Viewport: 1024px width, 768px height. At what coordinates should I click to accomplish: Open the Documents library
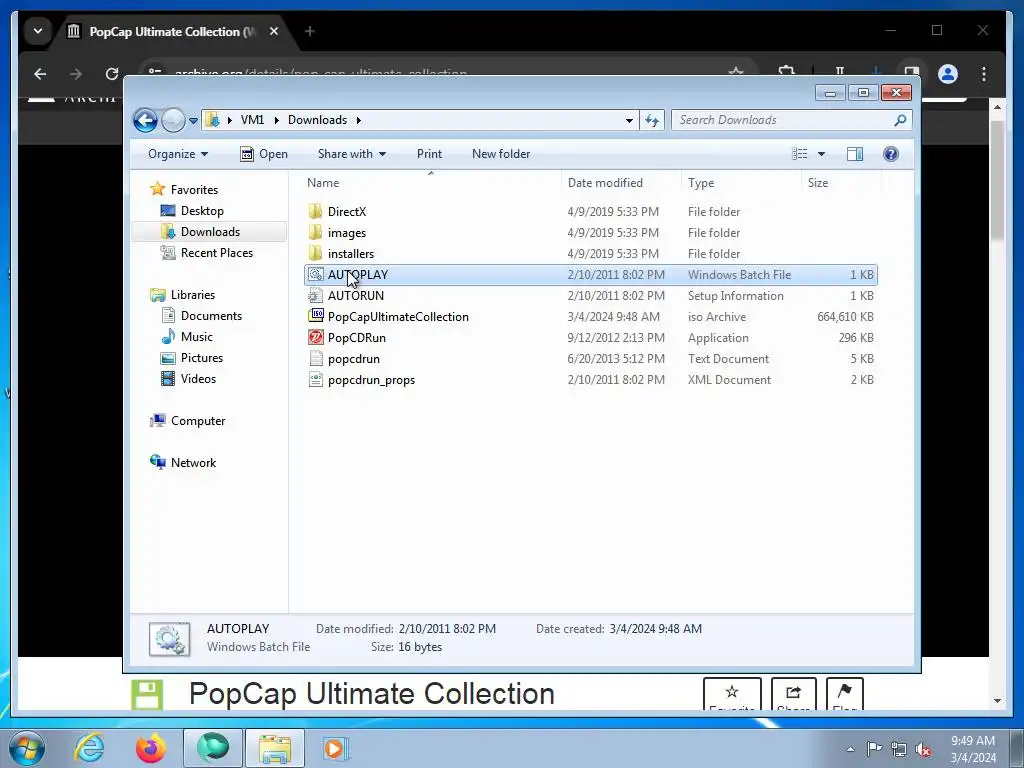[211, 316]
